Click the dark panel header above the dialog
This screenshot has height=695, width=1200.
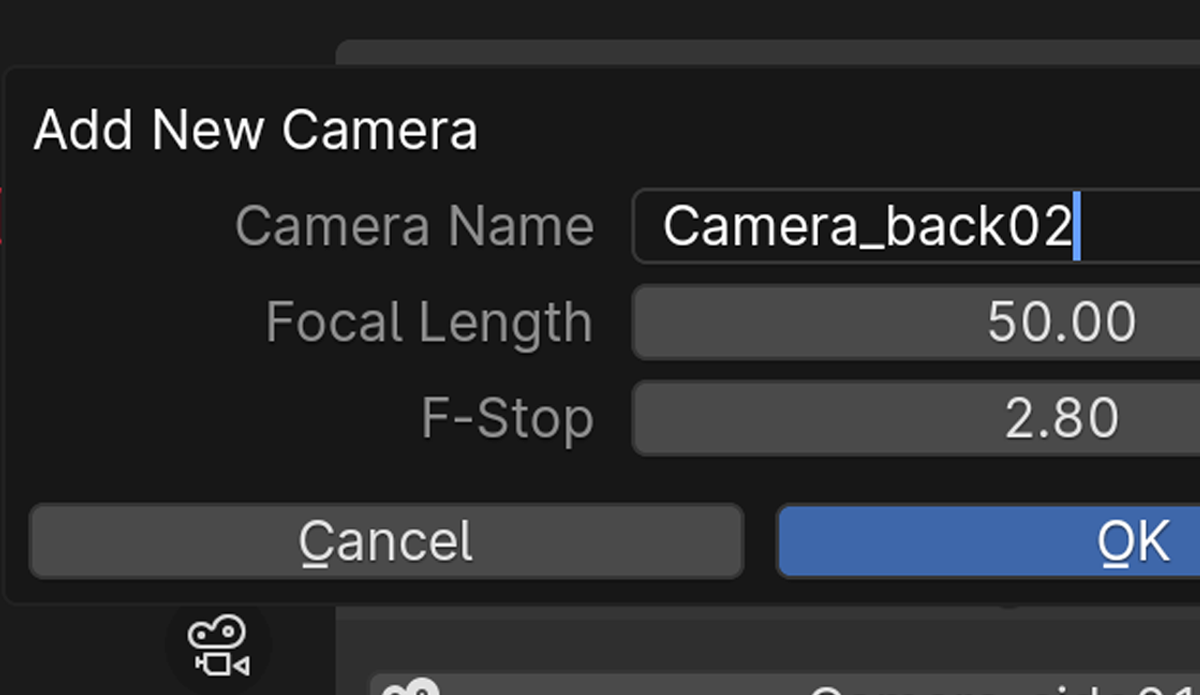coord(768,53)
